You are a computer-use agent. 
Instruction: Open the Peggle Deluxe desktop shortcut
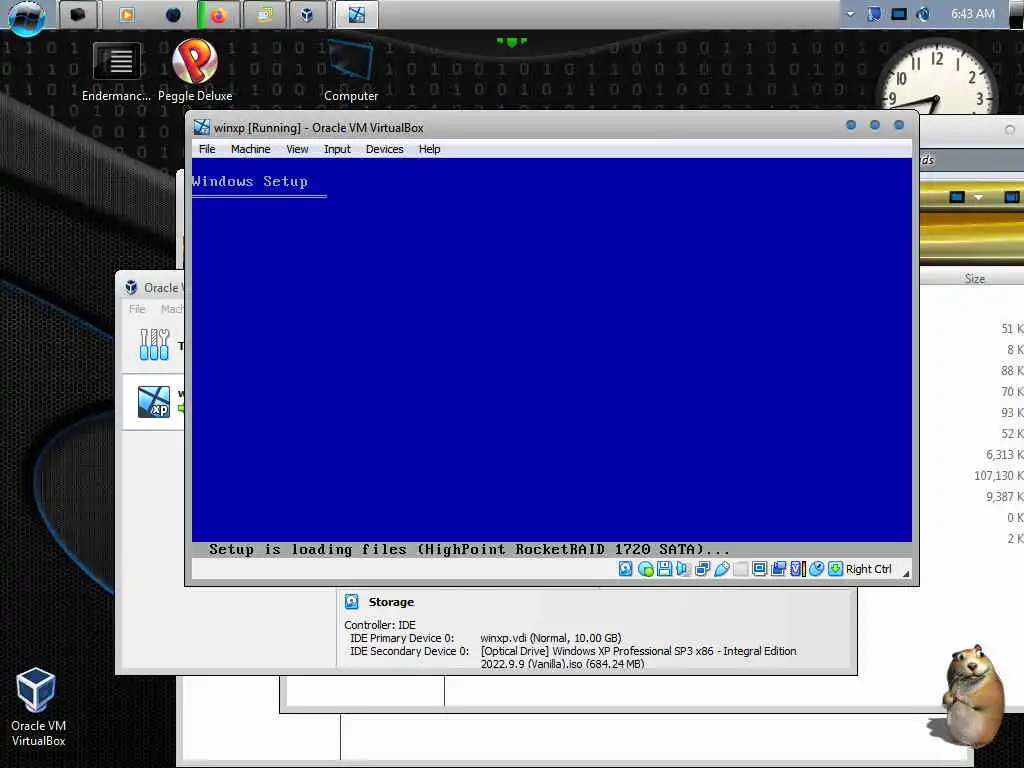coord(195,71)
